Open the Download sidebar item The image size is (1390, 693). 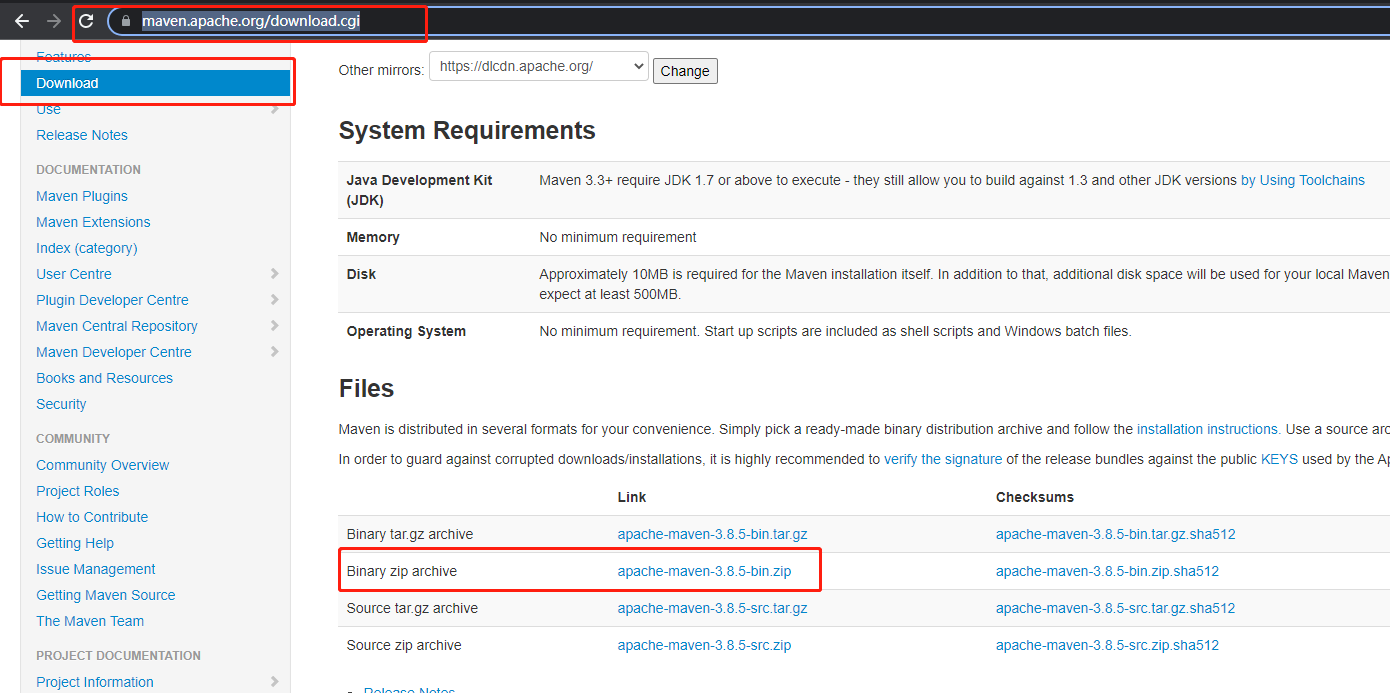tap(155, 83)
